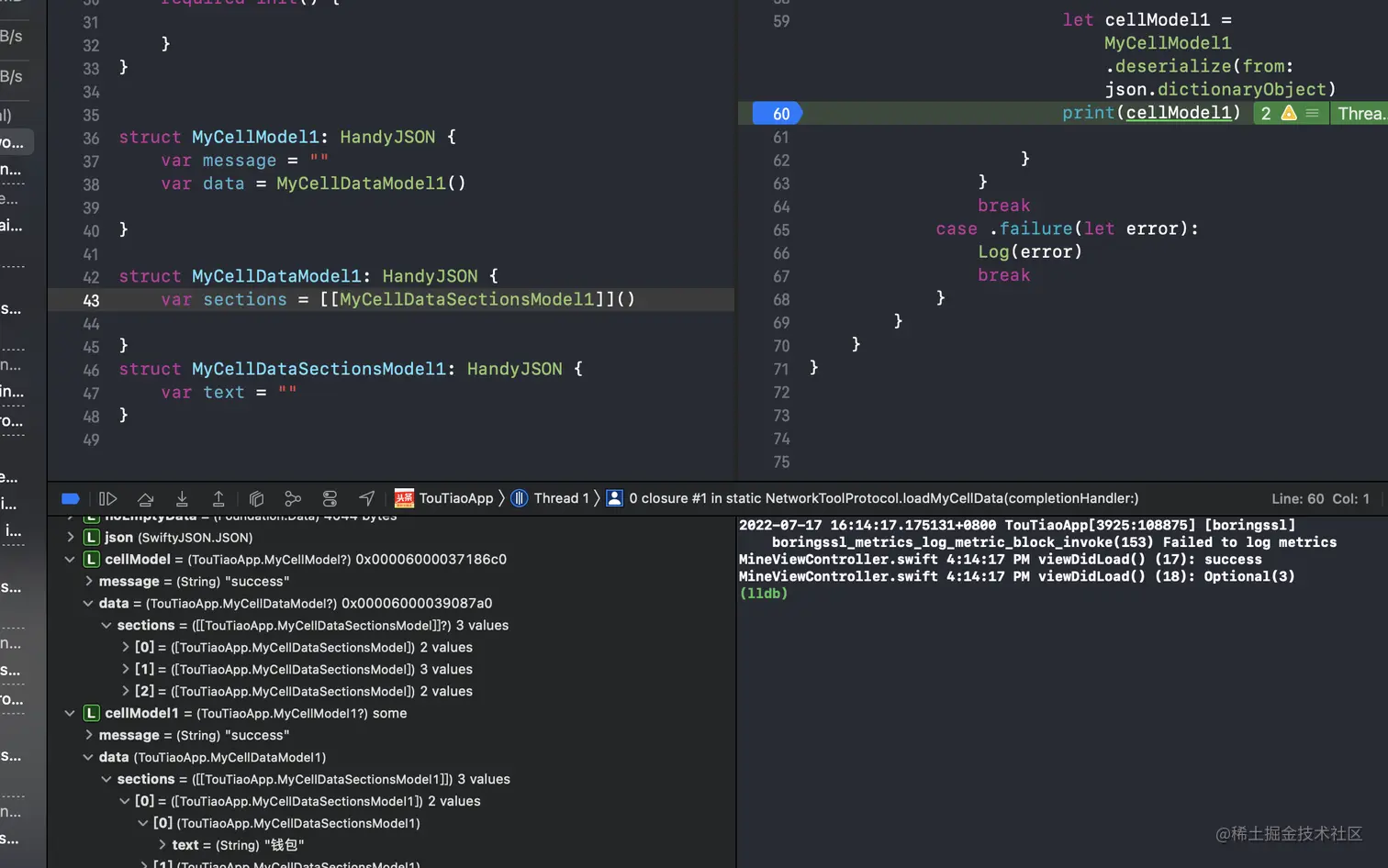
Task: Click the Thread annotation on line 60
Action: click(x=1360, y=113)
